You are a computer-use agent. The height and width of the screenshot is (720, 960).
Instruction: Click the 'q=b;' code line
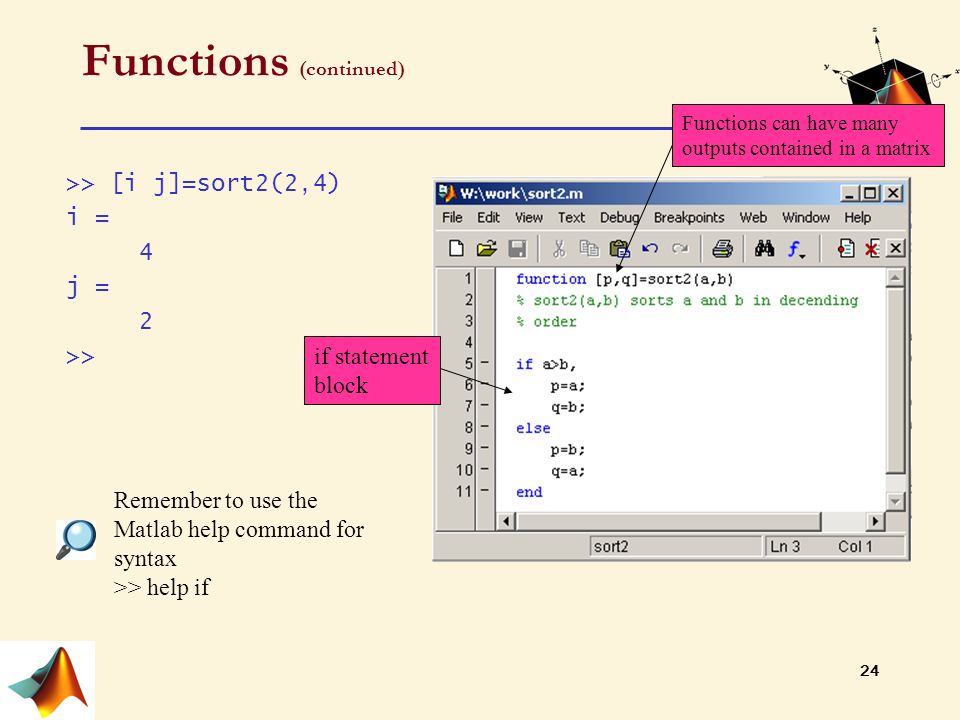(568, 408)
